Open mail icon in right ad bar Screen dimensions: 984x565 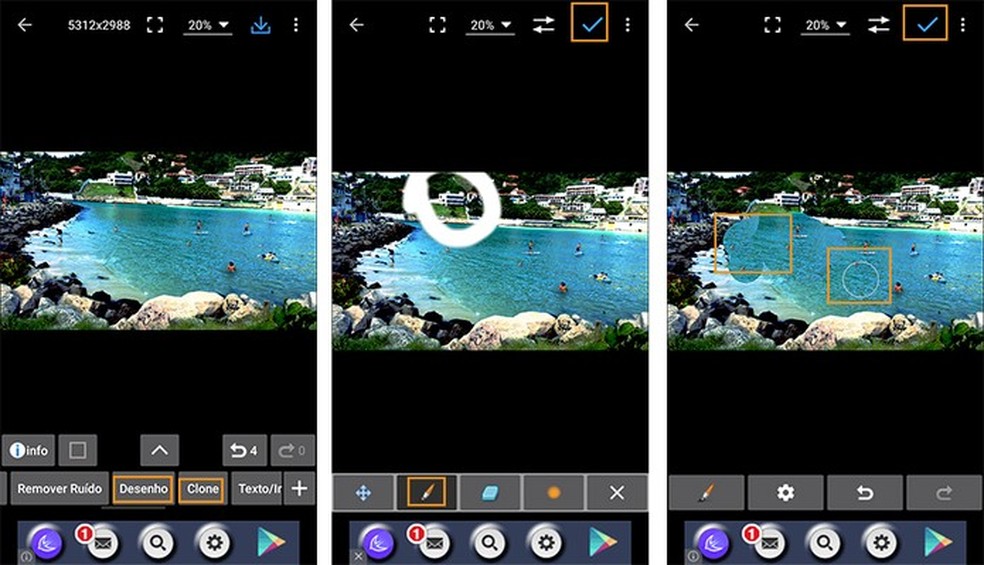coord(768,542)
